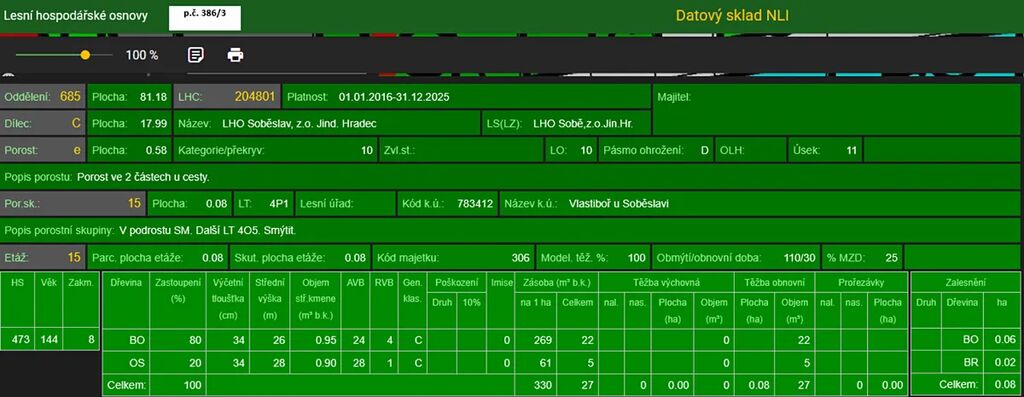The width and height of the screenshot is (1024, 397).
Task: Click the 100 % zoom value
Action: (142, 56)
